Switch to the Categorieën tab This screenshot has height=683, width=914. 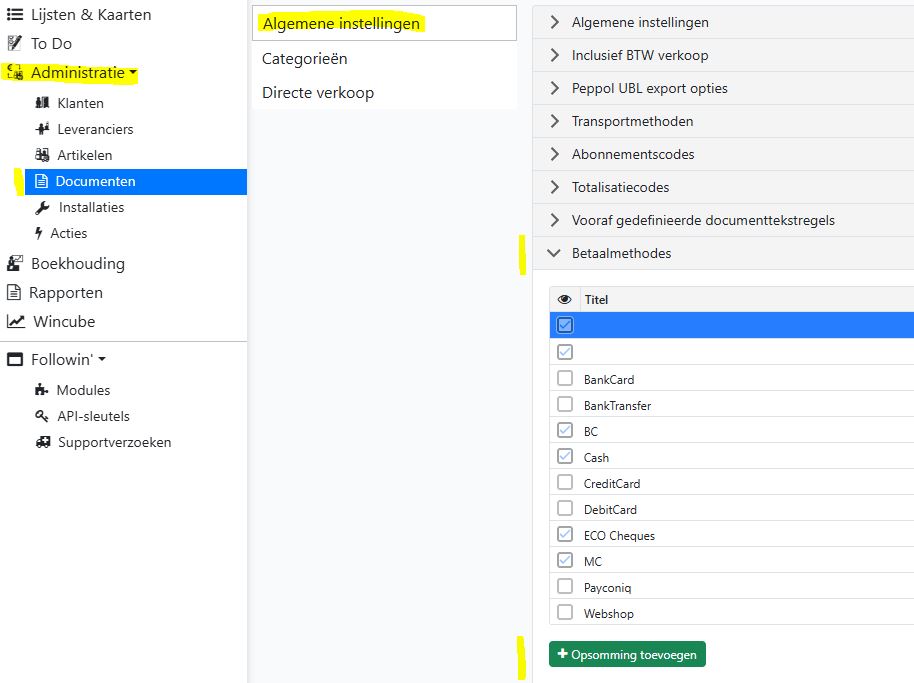[x=384, y=58]
